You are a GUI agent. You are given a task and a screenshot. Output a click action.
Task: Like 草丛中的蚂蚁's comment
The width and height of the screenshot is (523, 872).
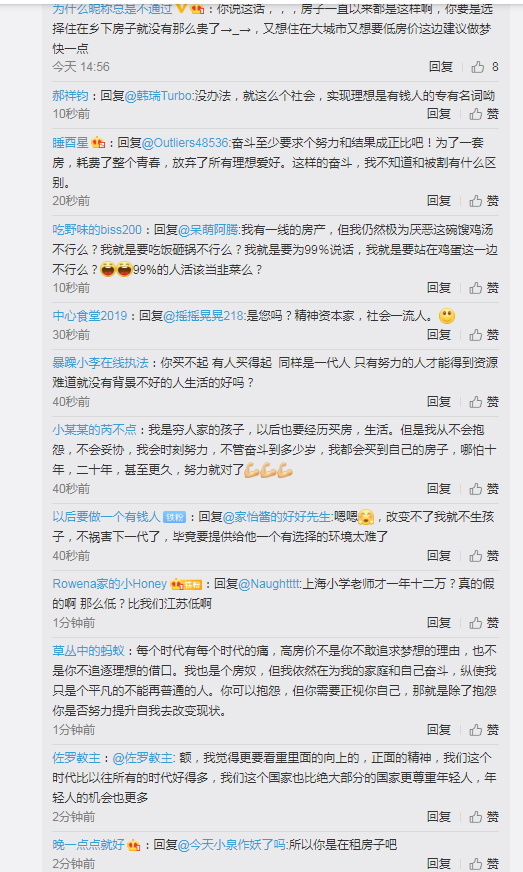coord(483,730)
